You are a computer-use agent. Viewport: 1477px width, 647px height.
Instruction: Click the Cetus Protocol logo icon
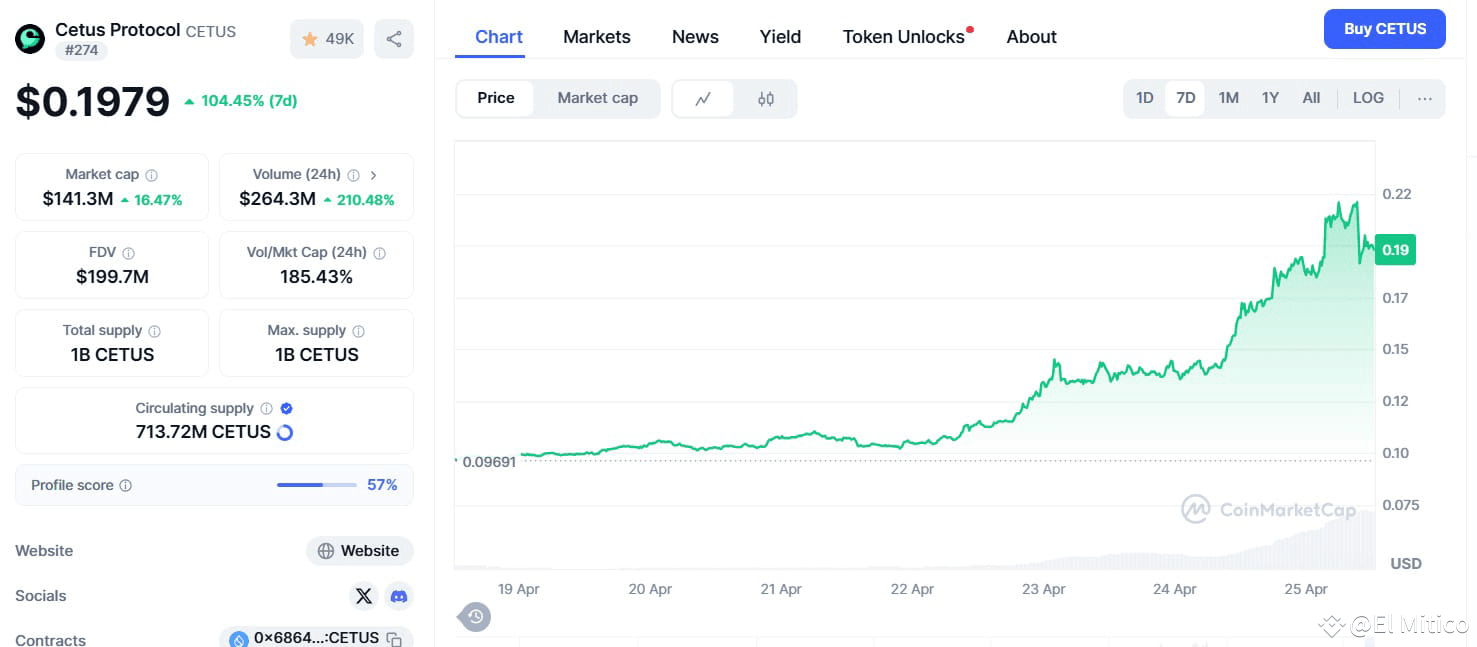tap(30, 39)
